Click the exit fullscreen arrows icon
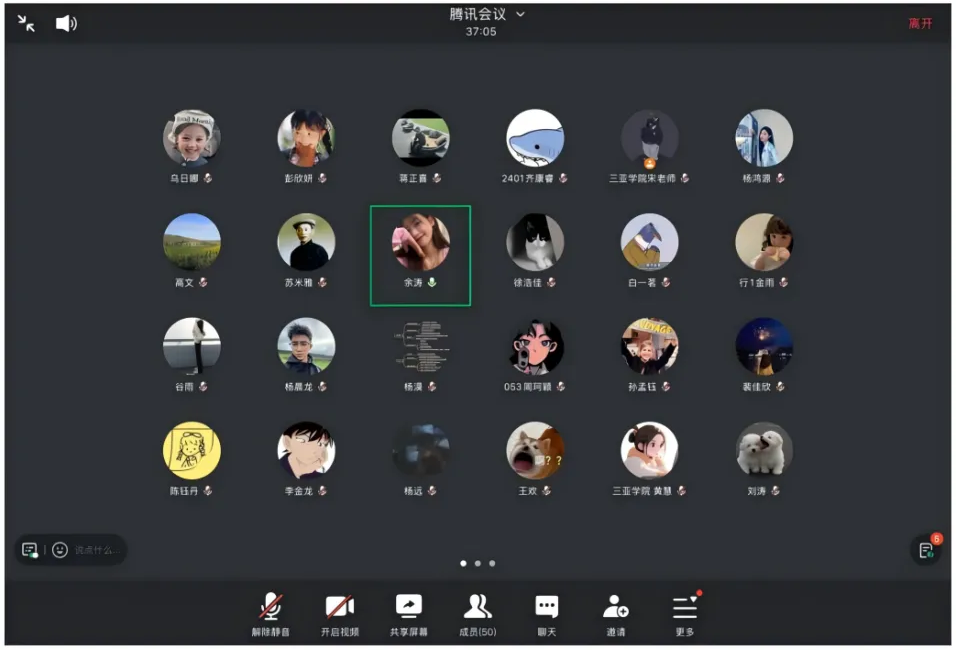 coord(27,23)
